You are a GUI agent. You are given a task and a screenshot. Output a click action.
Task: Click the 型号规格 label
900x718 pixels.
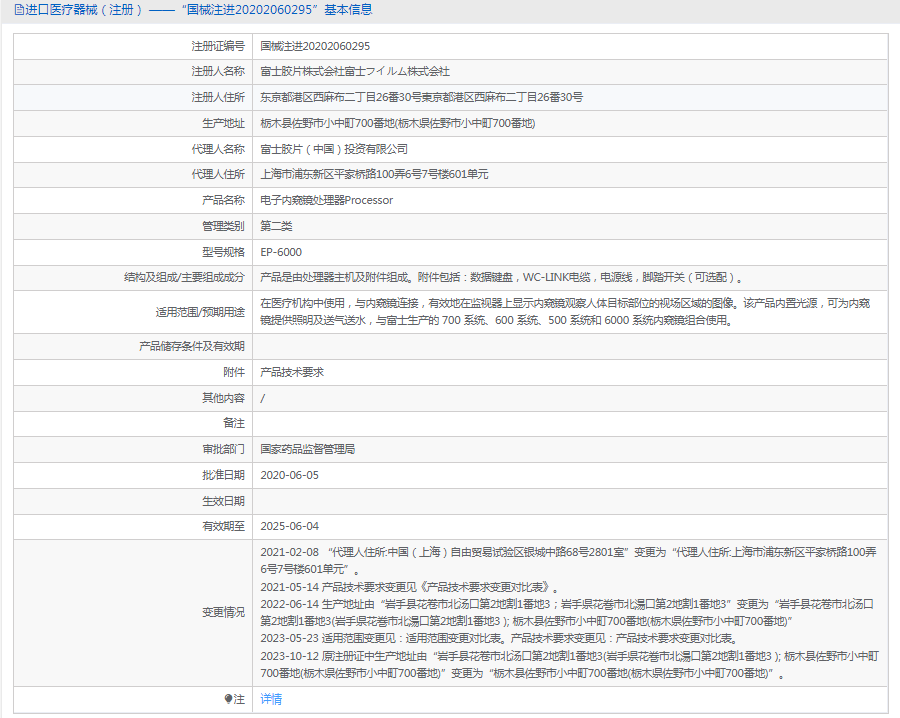[223, 252]
